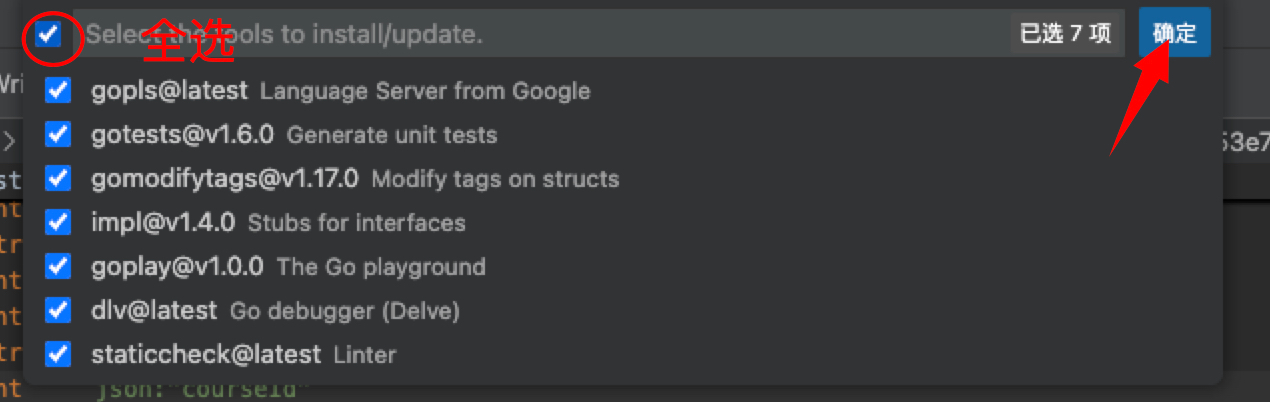1270x402 pixels.
Task: Toggle the staticcheck@latest checkbox
Action: pyautogui.click(x=59, y=354)
